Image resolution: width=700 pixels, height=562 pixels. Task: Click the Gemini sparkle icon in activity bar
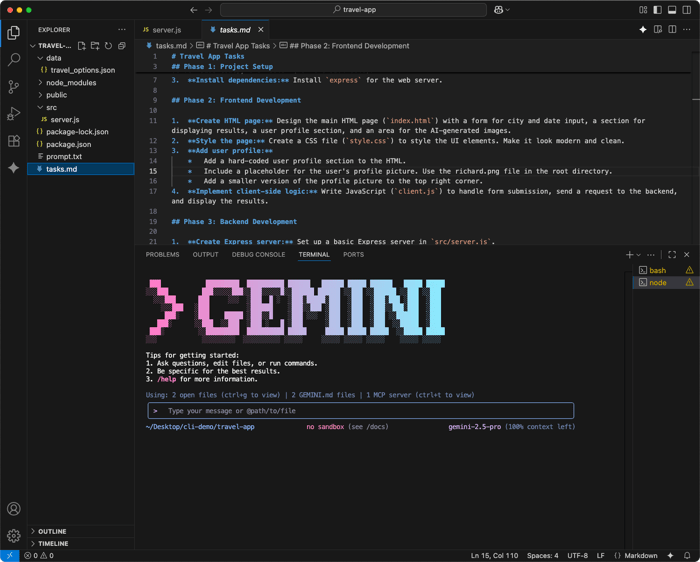14,168
